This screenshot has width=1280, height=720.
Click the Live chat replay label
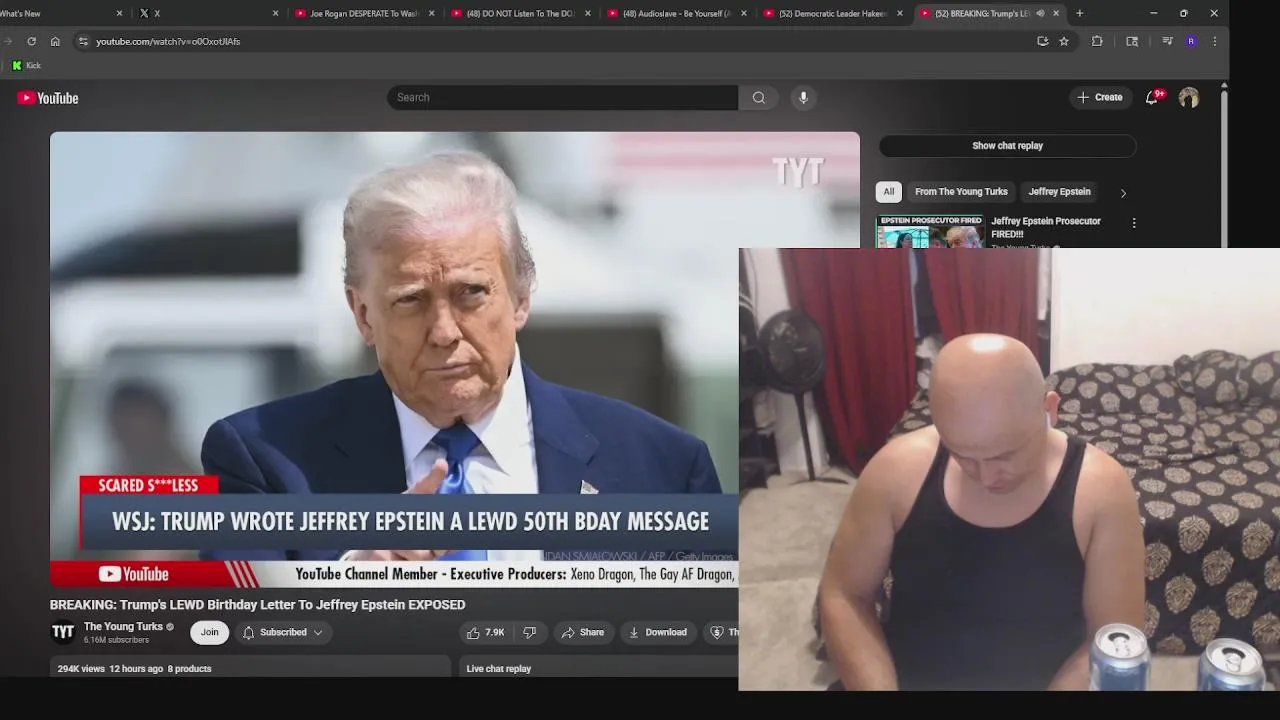point(498,669)
